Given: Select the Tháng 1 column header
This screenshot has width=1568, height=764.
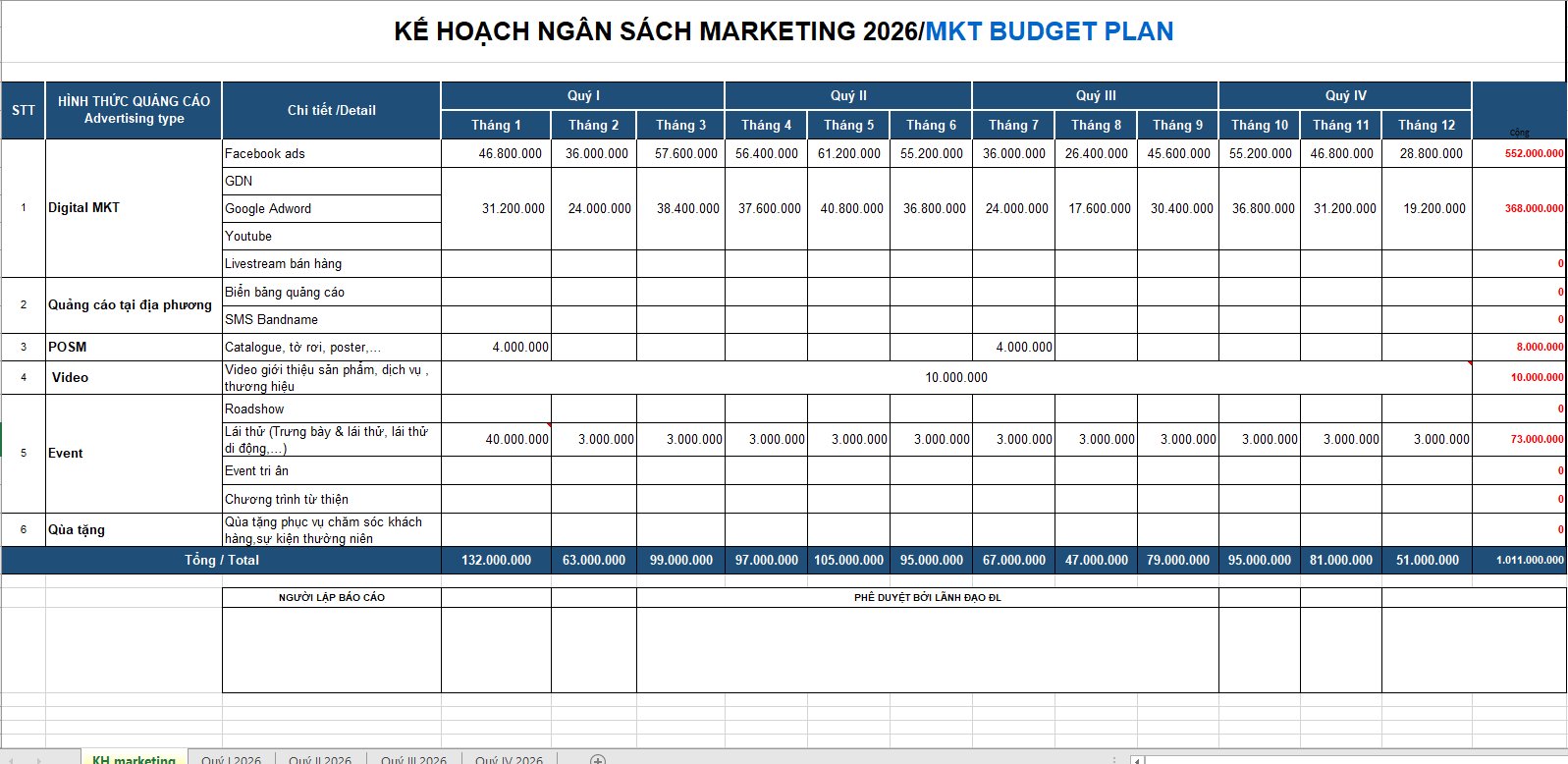Looking at the screenshot, I should [x=496, y=125].
